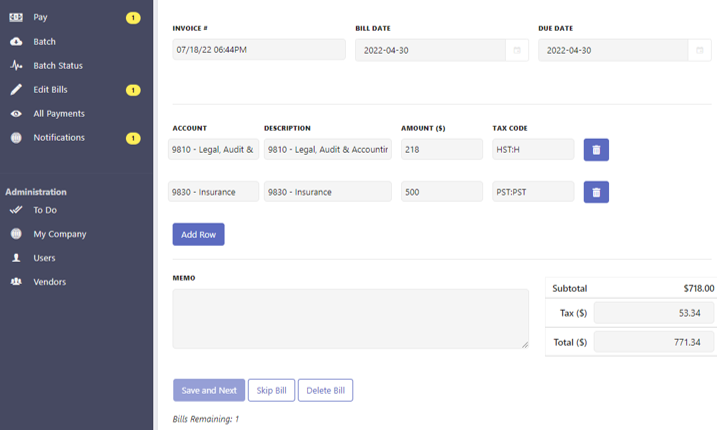Click the AMOUNT ($) column header
This screenshot has width=717, height=430.
click(x=423, y=129)
